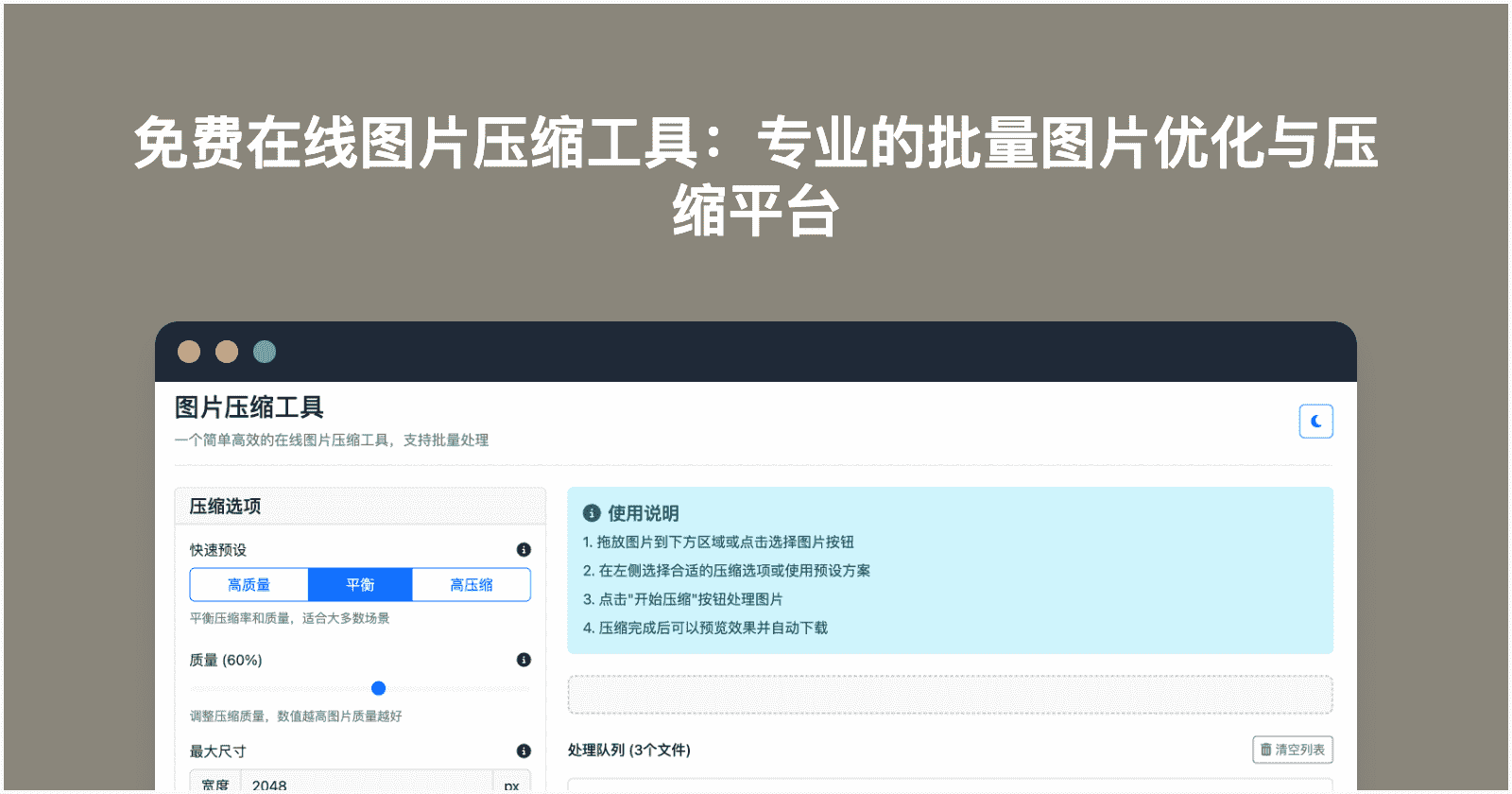Click subtitle 一个简单高效的在线图片压缩工具
The height and width of the screenshot is (794, 1512).
(x=332, y=440)
